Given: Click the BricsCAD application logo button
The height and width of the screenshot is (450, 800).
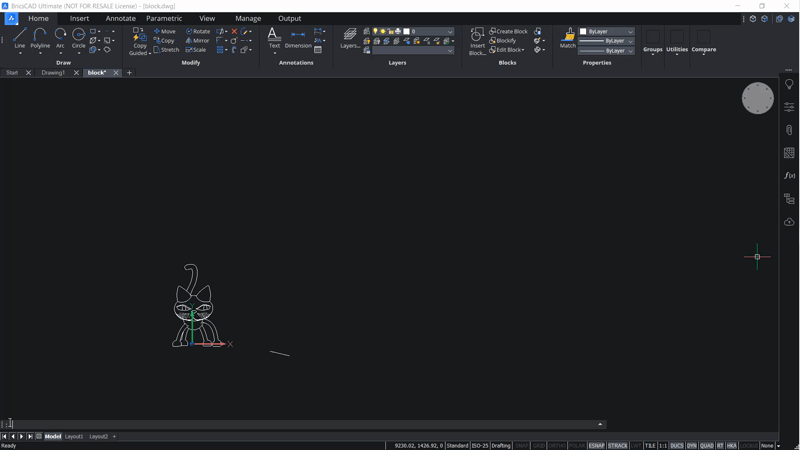Looking at the screenshot, I should (11, 18).
